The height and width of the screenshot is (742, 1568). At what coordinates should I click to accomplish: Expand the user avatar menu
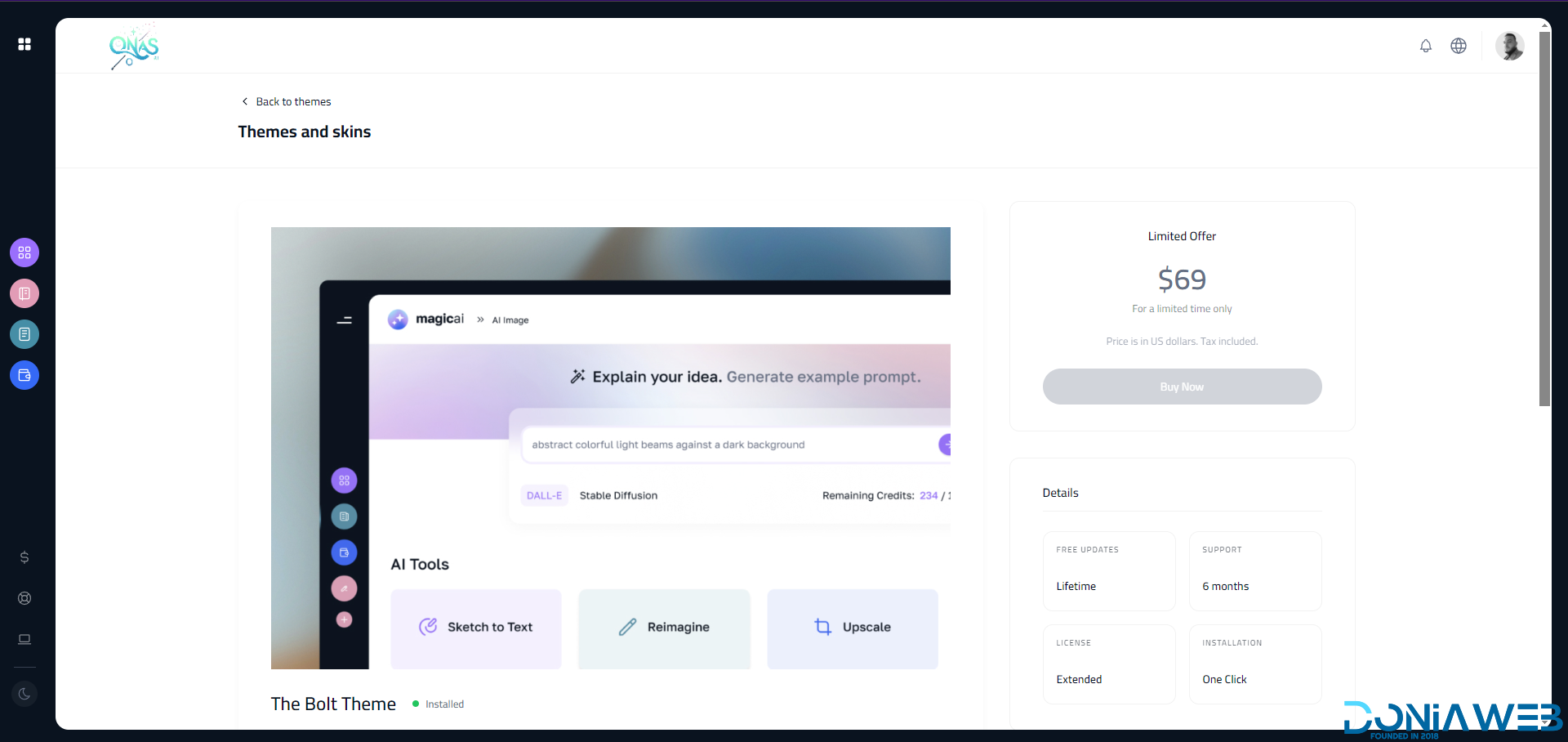[x=1509, y=46]
